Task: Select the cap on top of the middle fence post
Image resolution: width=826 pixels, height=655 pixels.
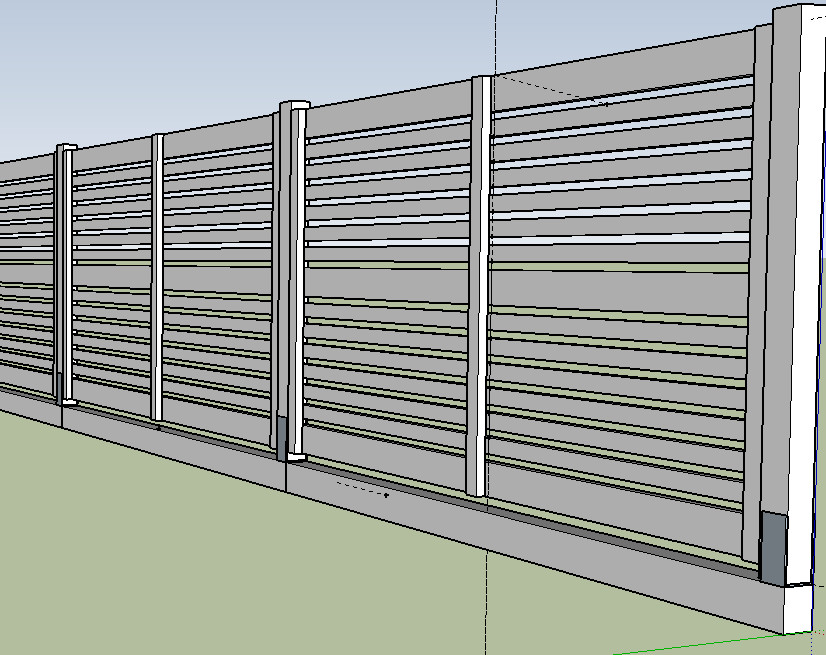Action: (x=294, y=105)
